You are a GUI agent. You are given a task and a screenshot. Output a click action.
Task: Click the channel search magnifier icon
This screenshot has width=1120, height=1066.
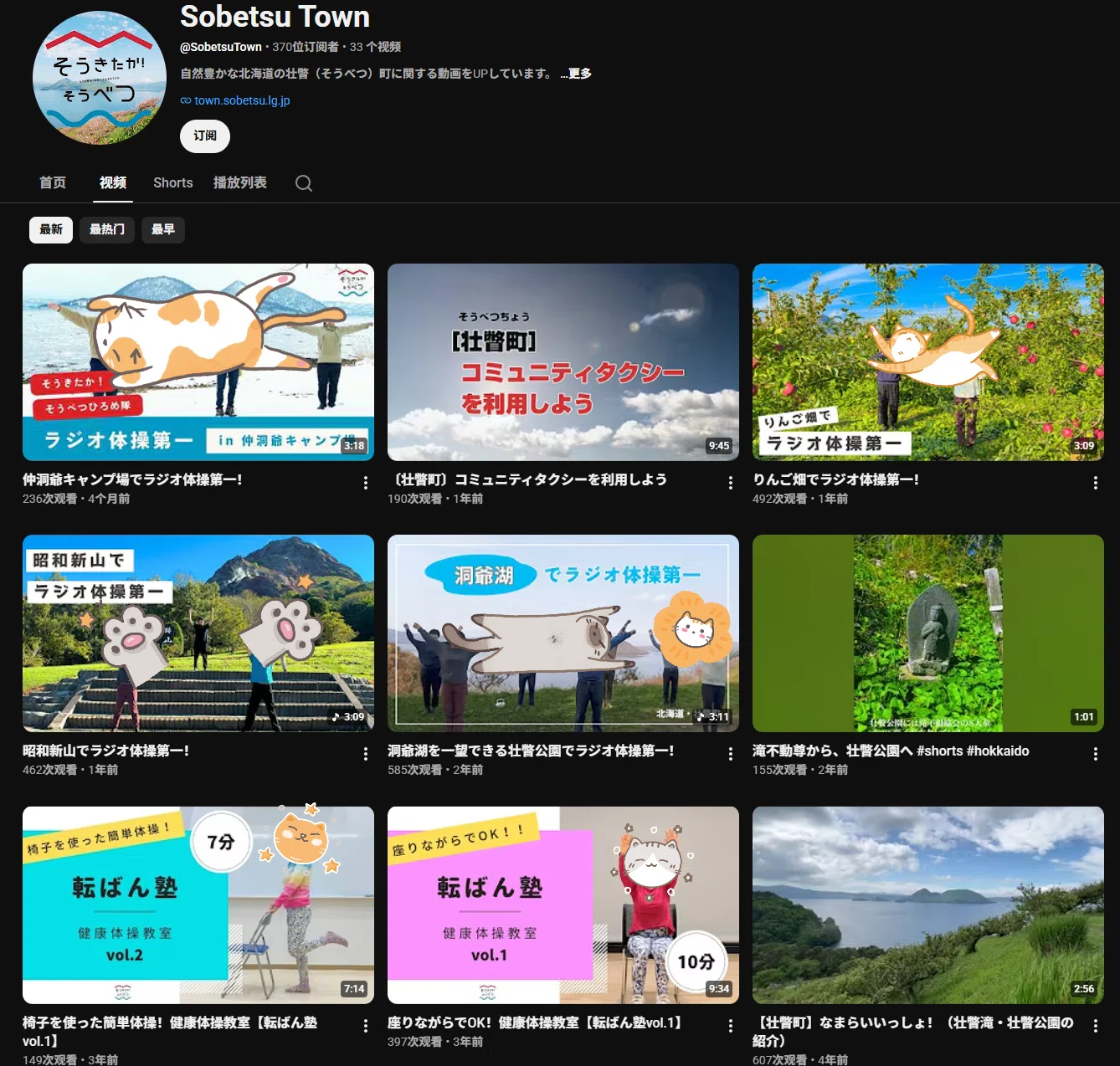tap(304, 183)
